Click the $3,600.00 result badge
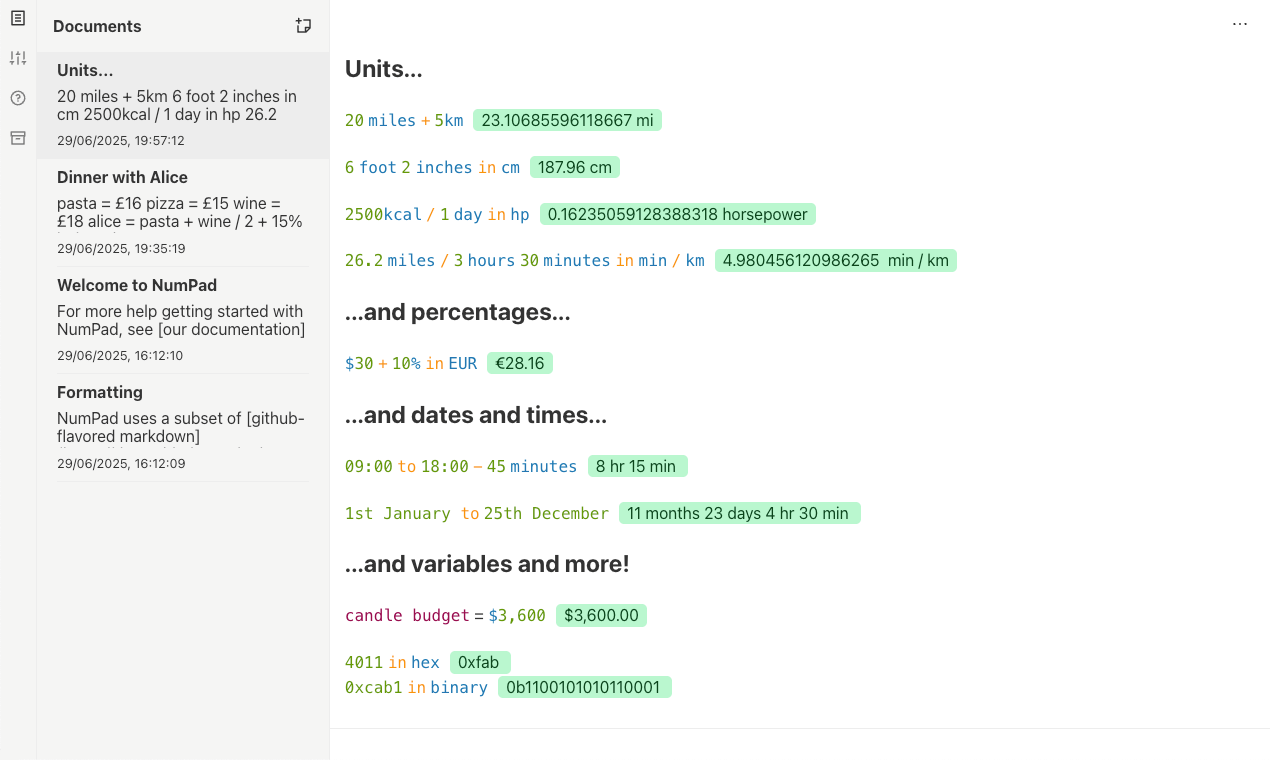 tap(601, 615)
